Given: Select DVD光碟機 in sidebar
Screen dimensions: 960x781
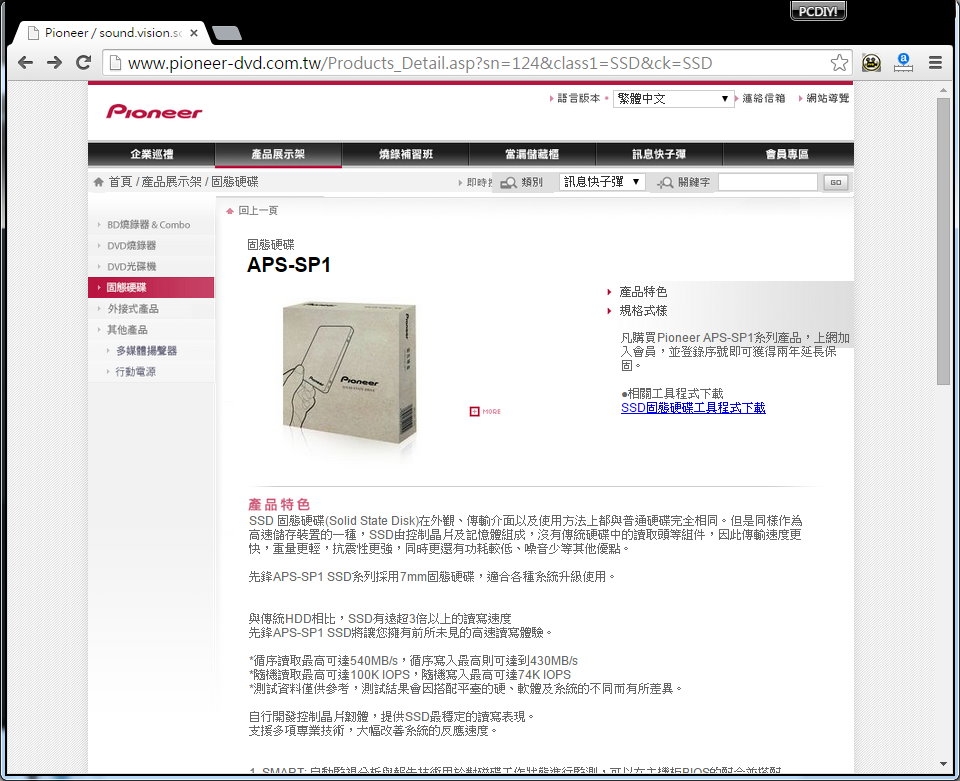Looking at the screenshot, I should point(131,266).
